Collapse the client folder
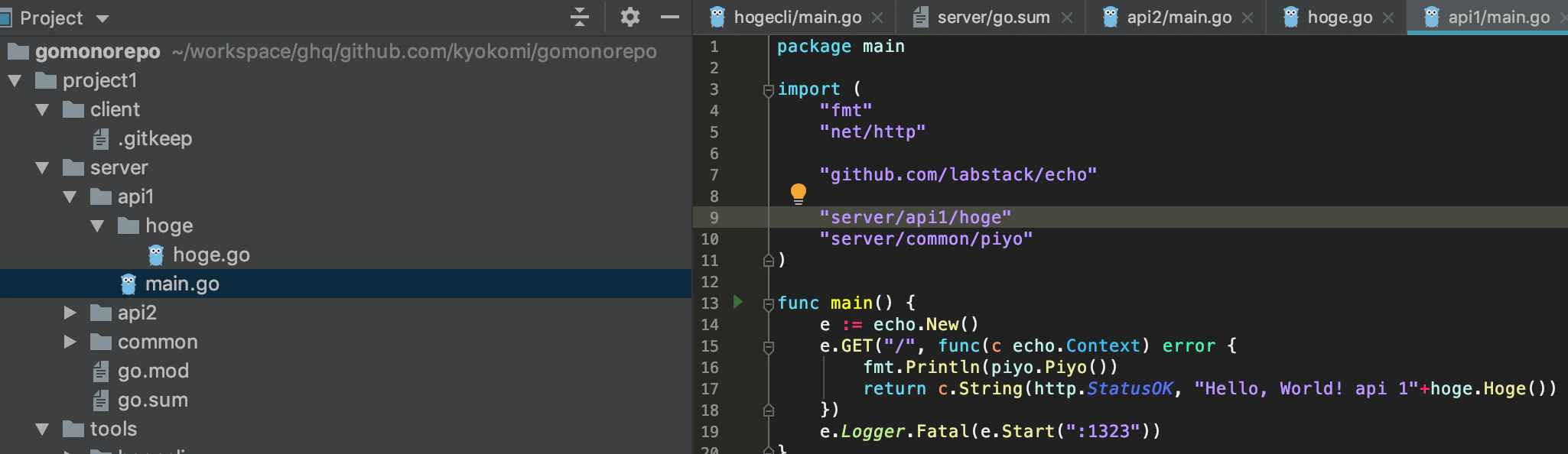The height and width of the screenshot is (454, 1568). [x=42, y=109]
